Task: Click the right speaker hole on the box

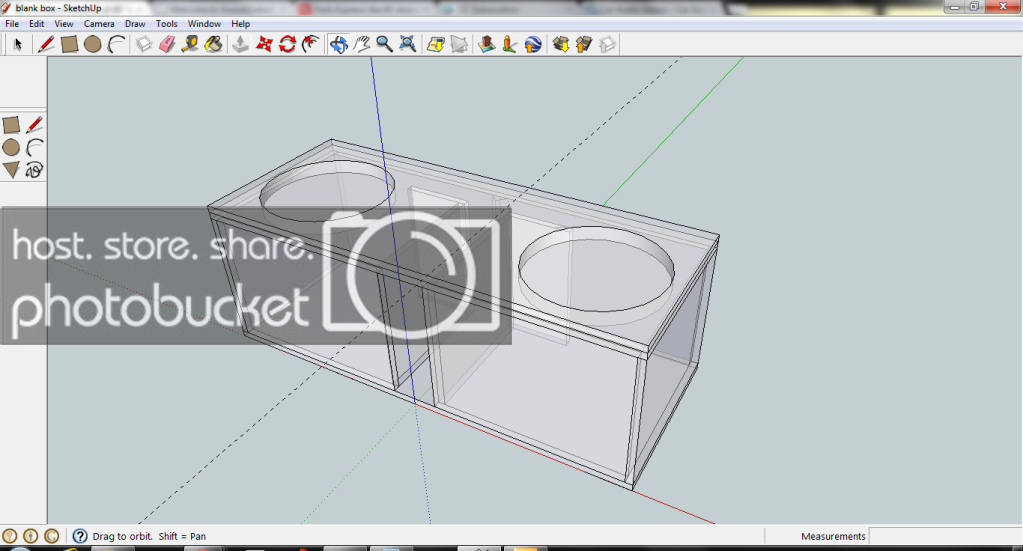Action: pos(596,270)
